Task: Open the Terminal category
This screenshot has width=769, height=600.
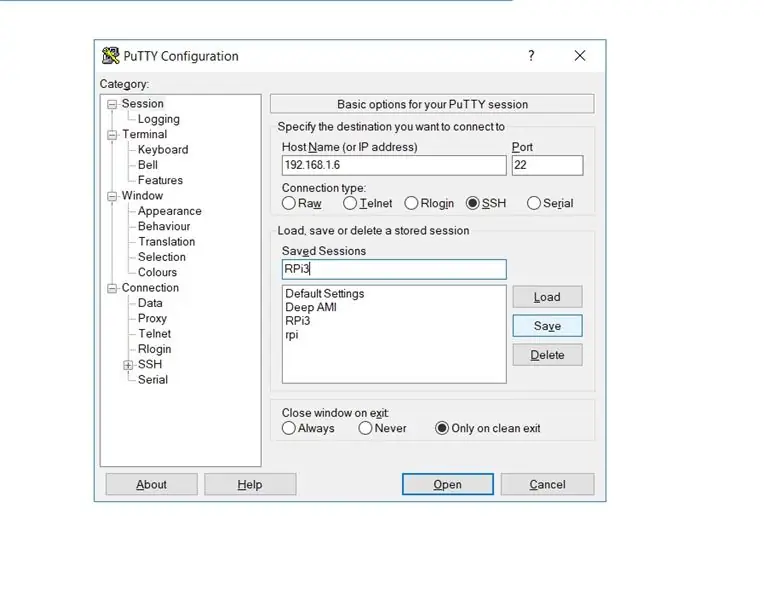Action: [145, 134]
